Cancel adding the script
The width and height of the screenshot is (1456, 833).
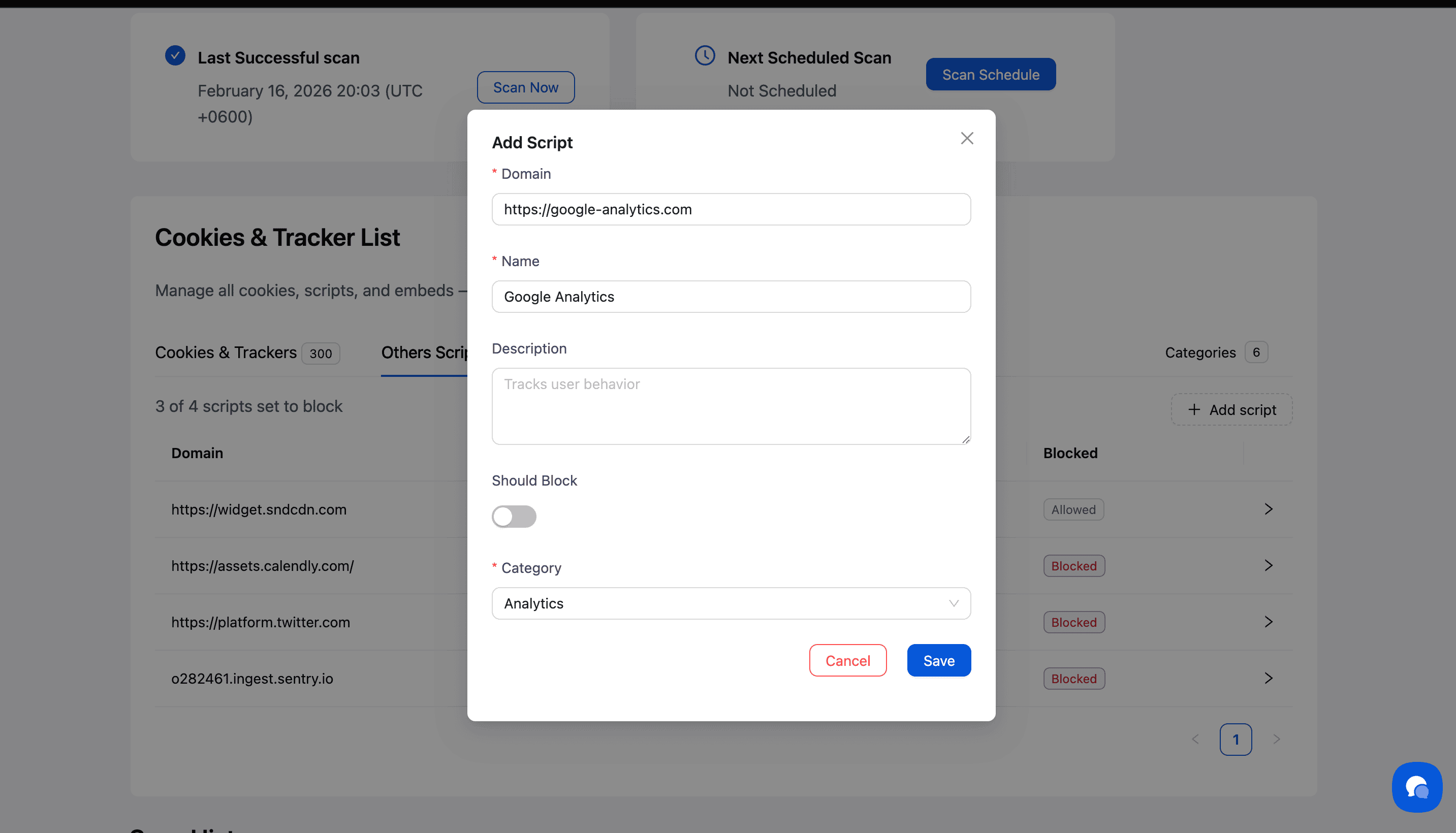pyautogui.click(x=847, y=661)
